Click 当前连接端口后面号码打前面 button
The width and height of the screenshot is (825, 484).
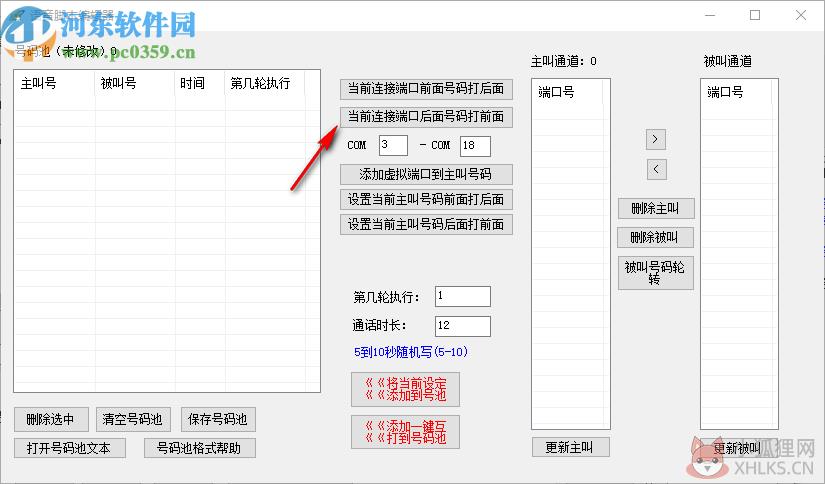pos(426,117)
